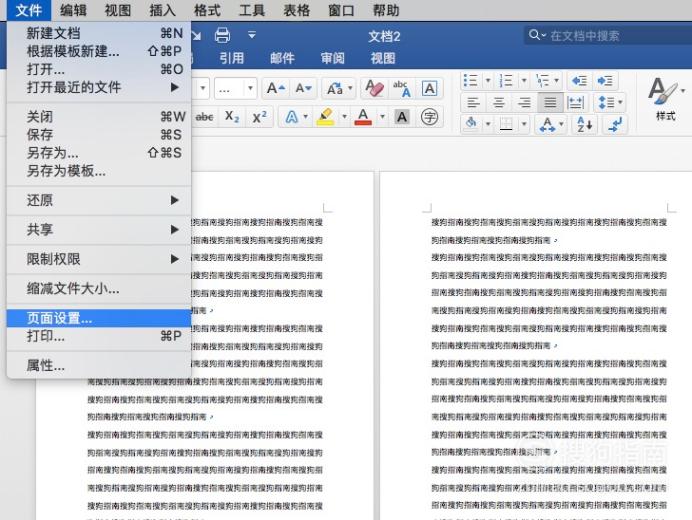This screenshot has width=692, height=520.
Task: Click distributed alignment icon
Action: 575,103
